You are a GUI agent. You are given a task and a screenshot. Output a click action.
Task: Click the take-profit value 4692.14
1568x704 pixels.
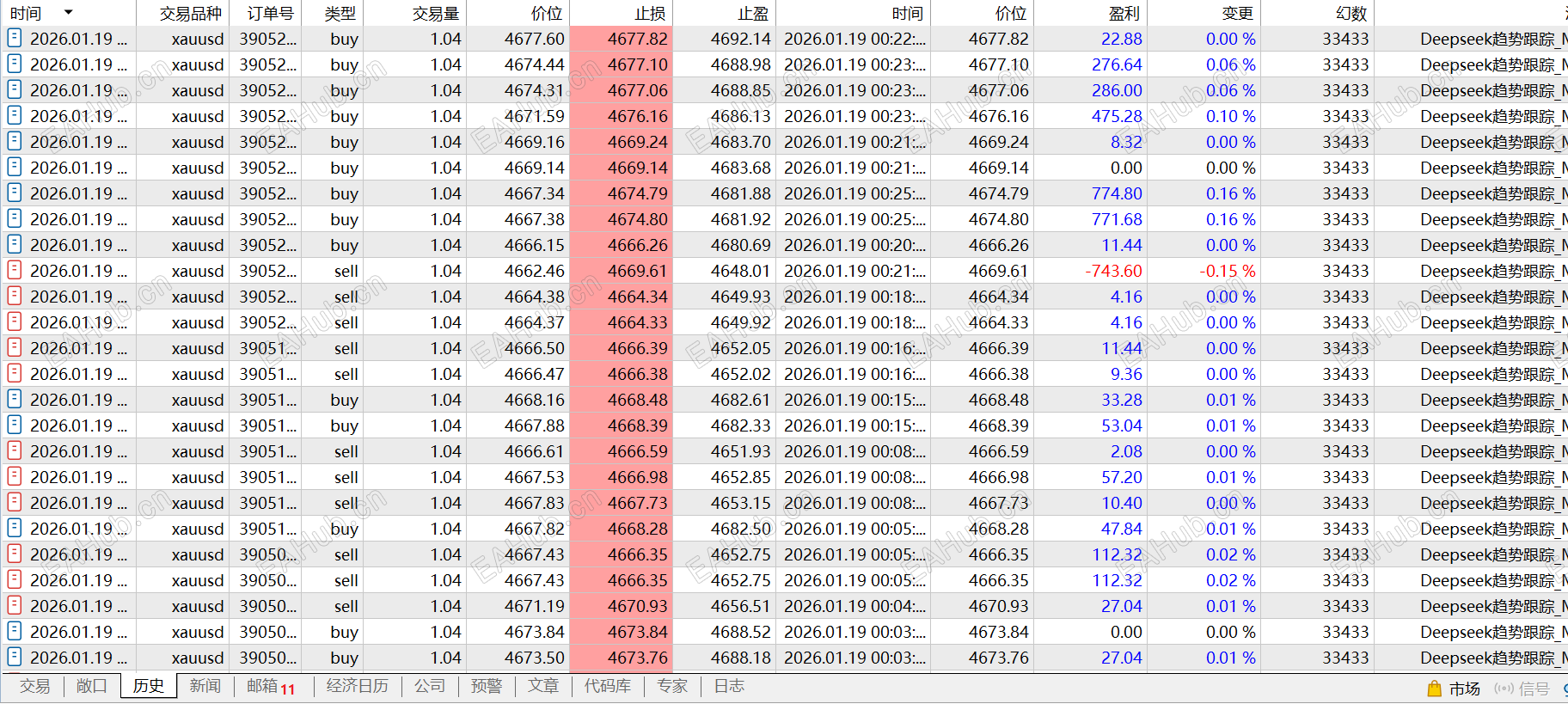741,39
